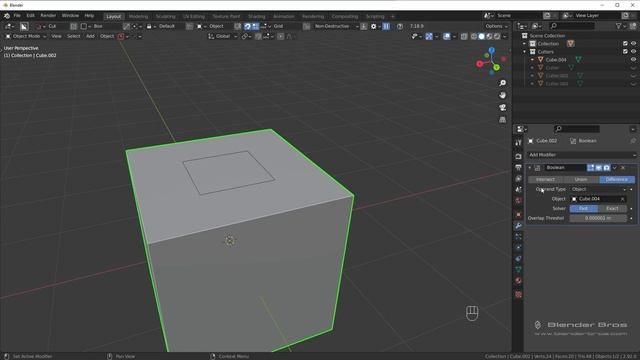
Task: Switch to wireframe shading mode
Action: pyautogui.click(x=474, y=36)
